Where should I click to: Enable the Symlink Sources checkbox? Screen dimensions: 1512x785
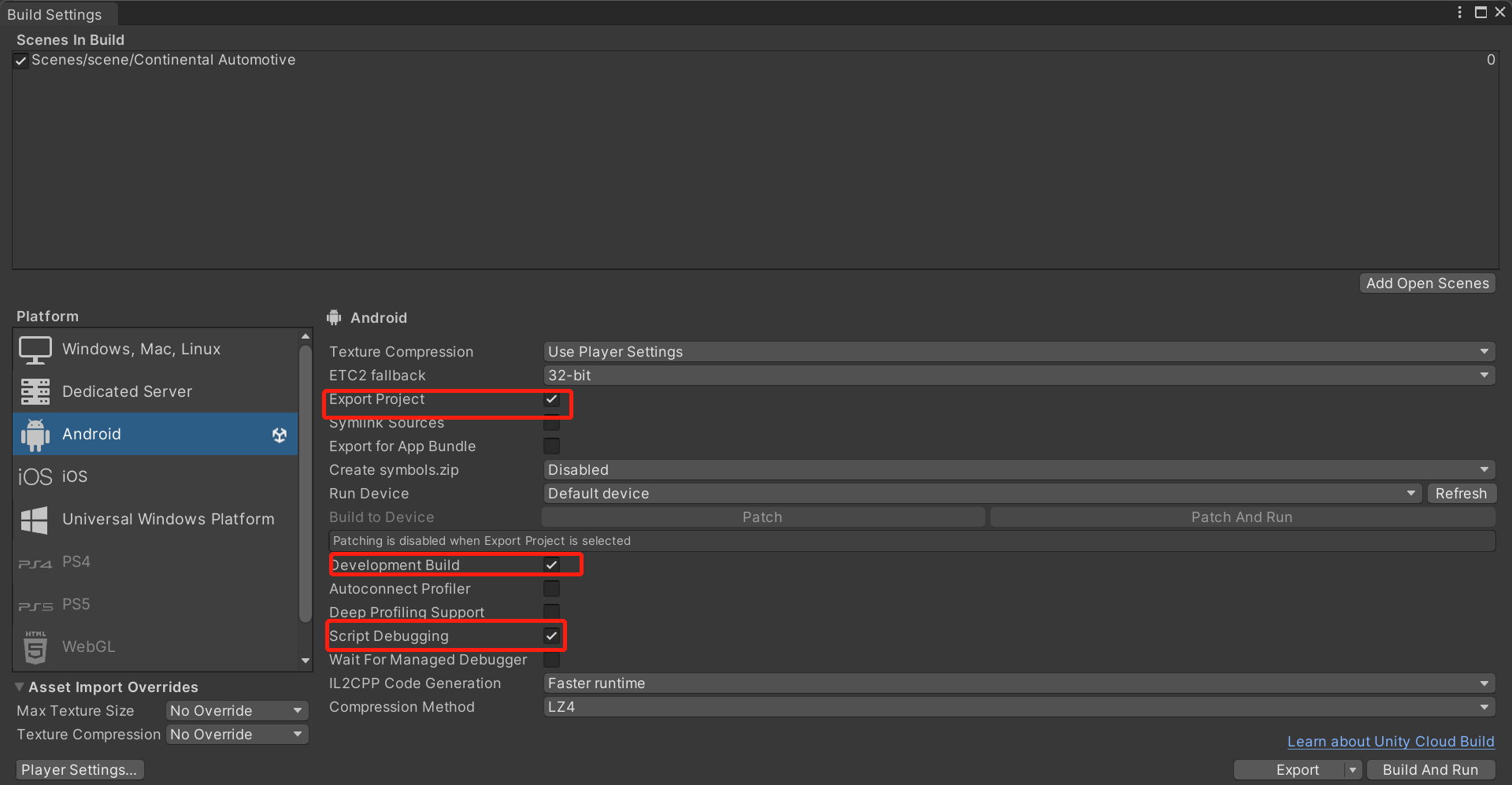[x=552, y=423]
